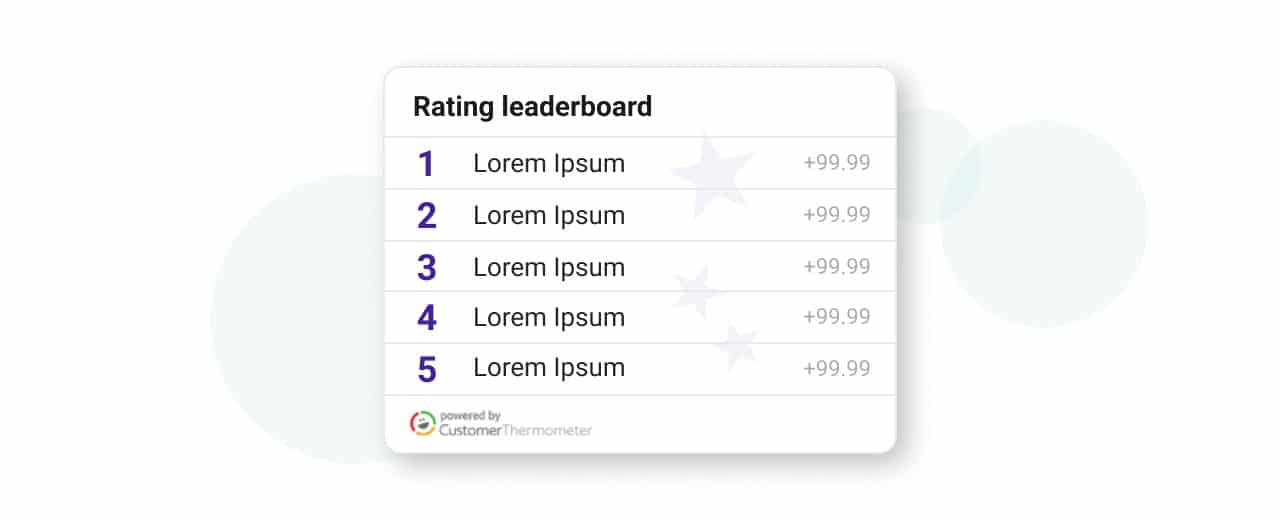Click the +99.99 score in rank 5 row

coord(837,368)
